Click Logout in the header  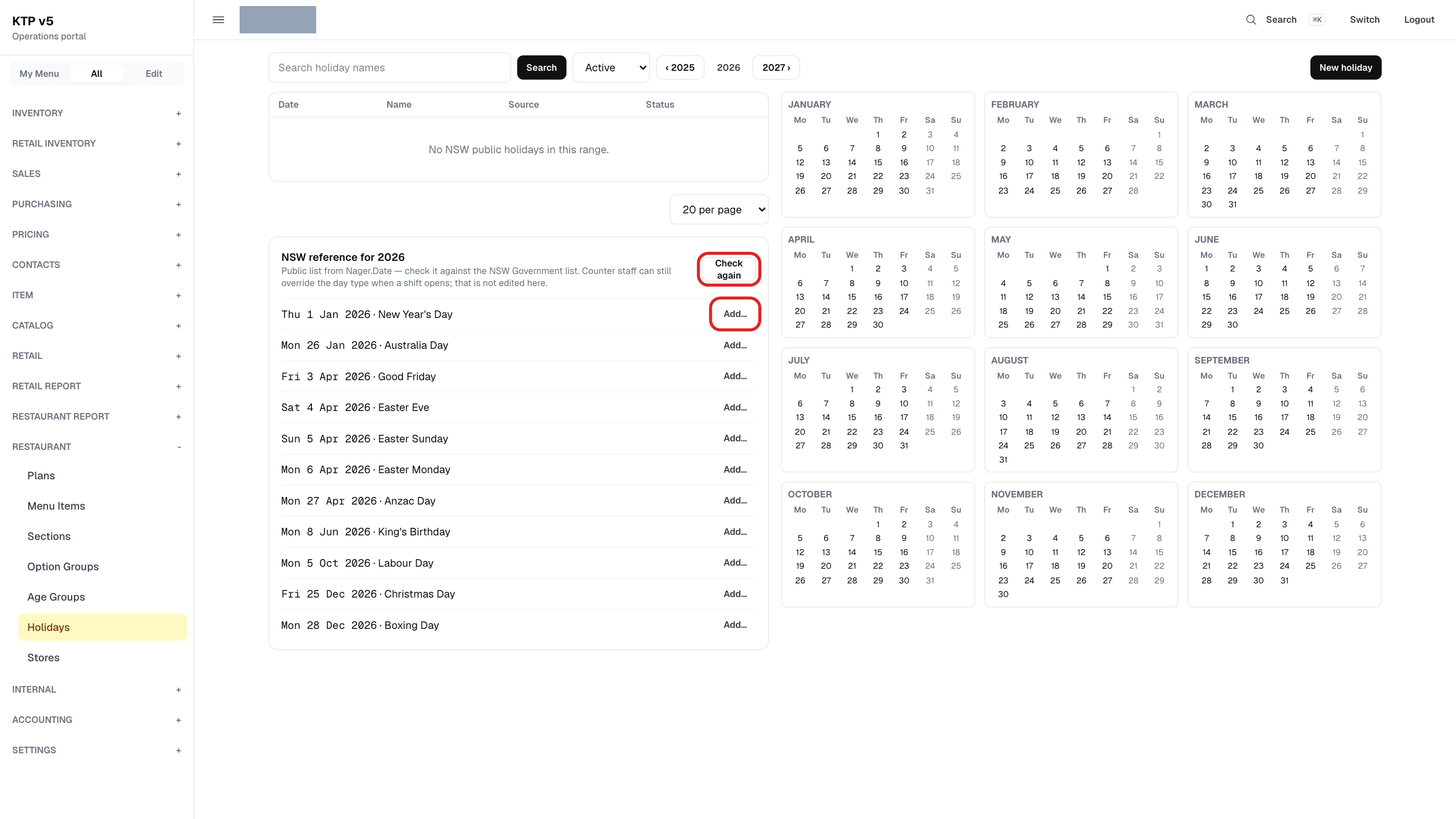(x=1419, y=20)
